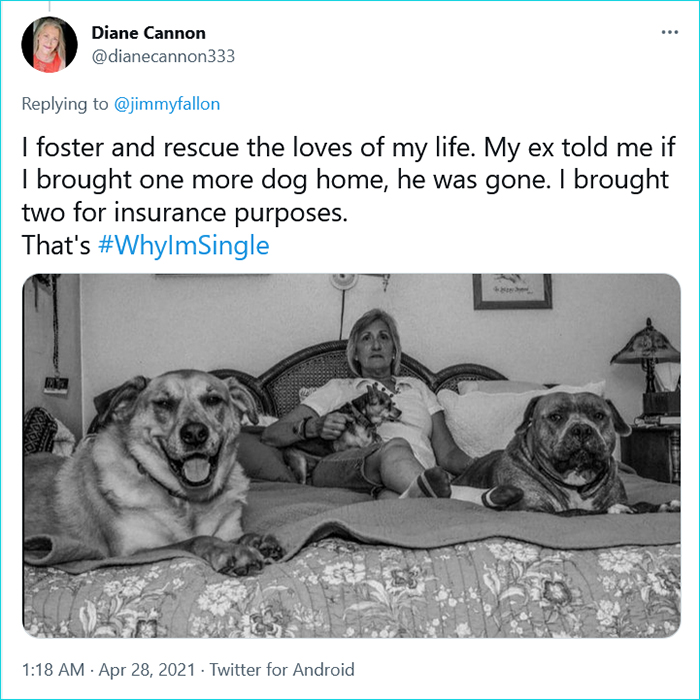Click the 1:18 AM timestamp
The width and height of the screenshot is (700, 700).
pyautogui.click(x=47, y=670)
